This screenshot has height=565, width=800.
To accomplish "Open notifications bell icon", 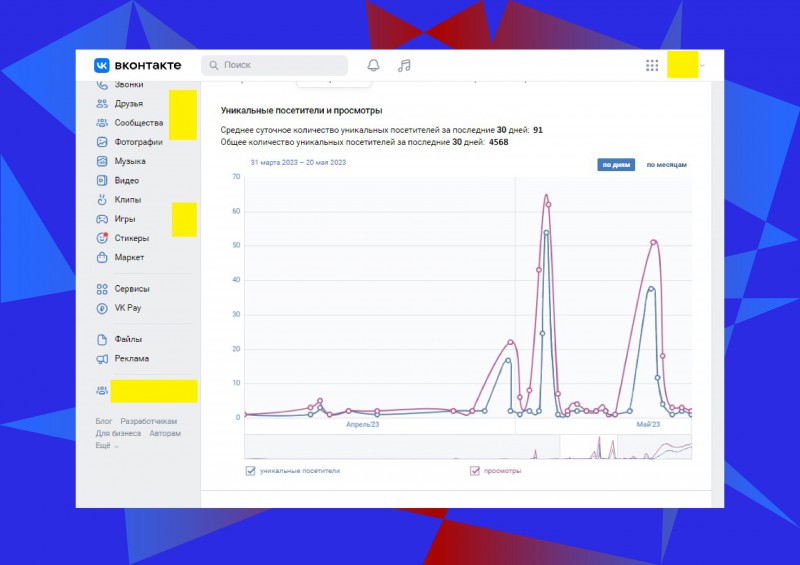I will click(x=373, y=65).
